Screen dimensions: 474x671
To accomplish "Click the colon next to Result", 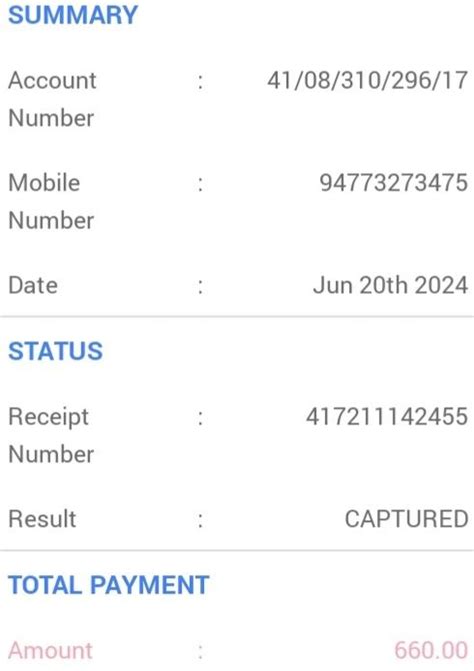I will [x=200, y=520].
